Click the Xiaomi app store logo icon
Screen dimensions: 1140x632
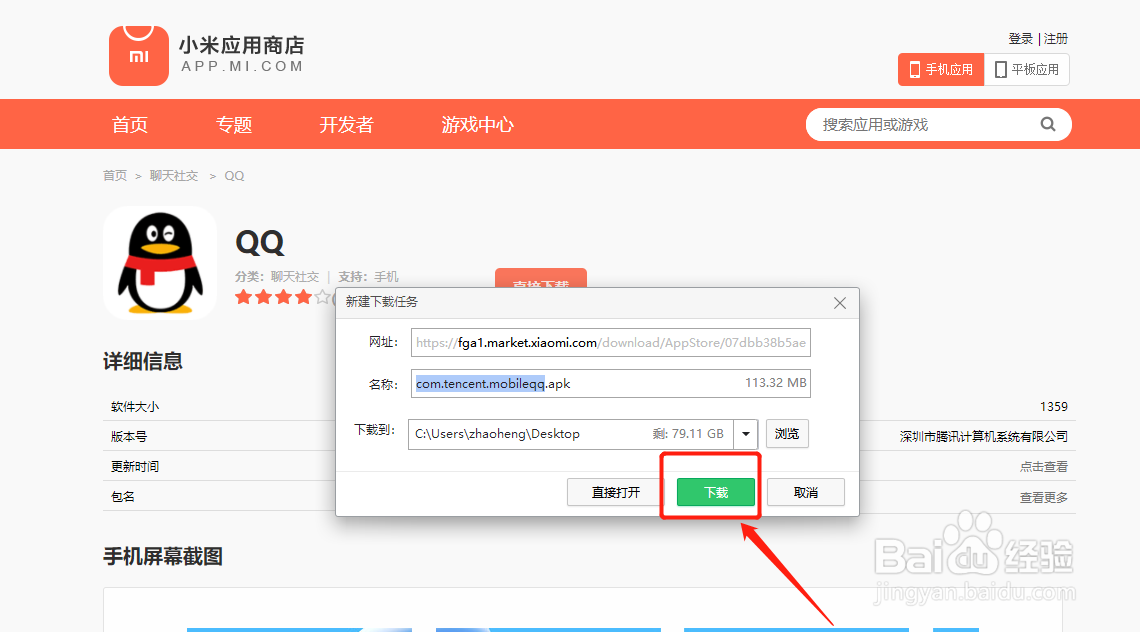[139, 55]
